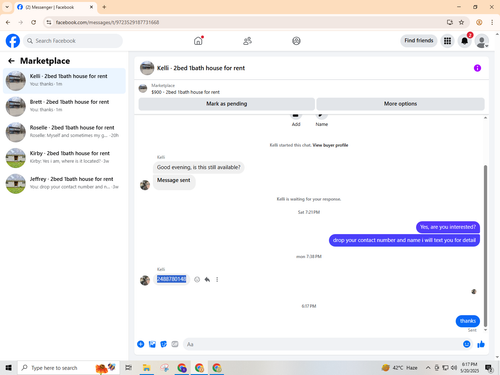The height and width of the screenshot is (375, 500).
Task: Go back from Marketplace chats list
Action: [11, 61]
